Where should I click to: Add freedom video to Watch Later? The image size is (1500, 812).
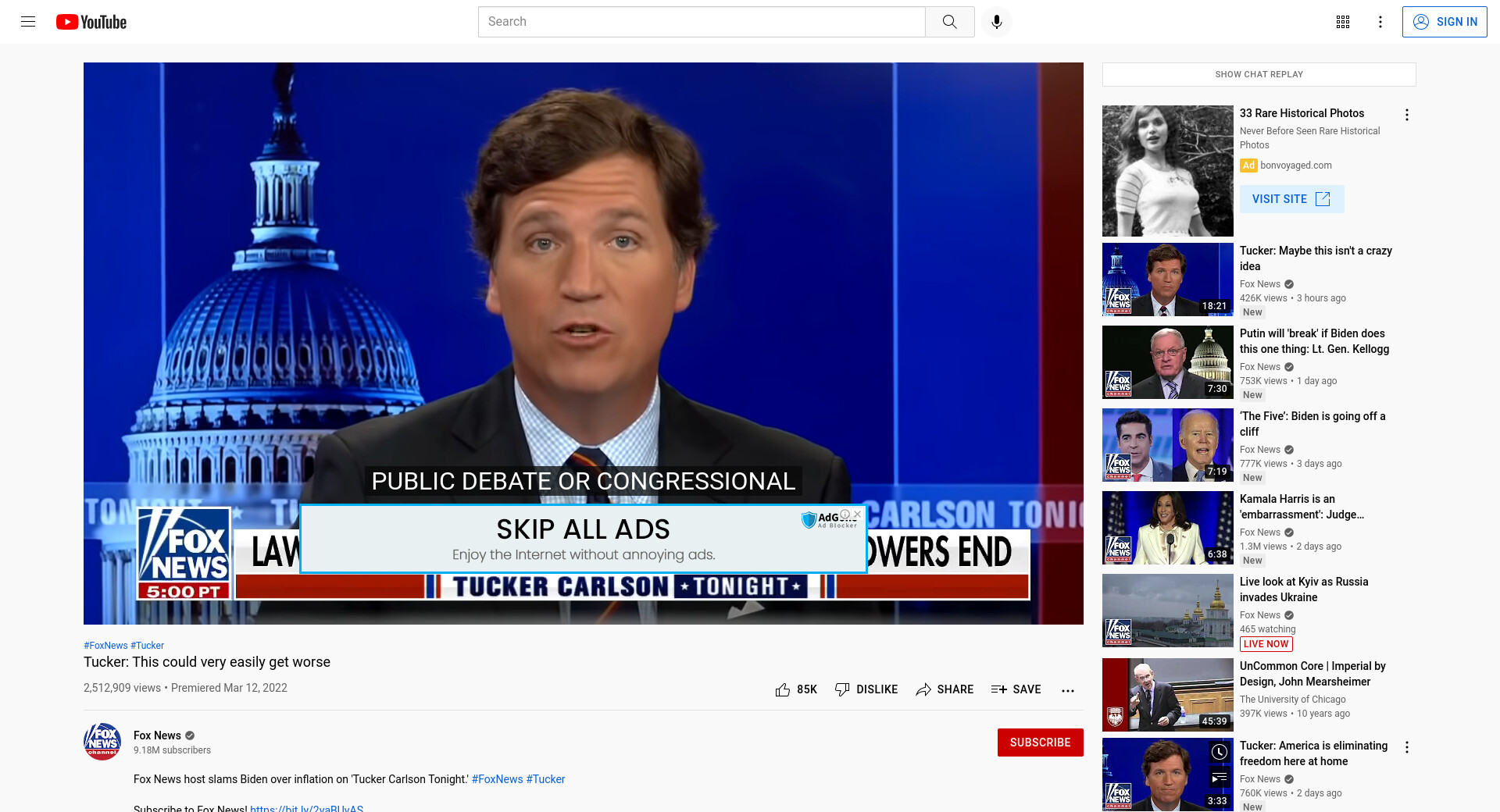(1219, 752)
